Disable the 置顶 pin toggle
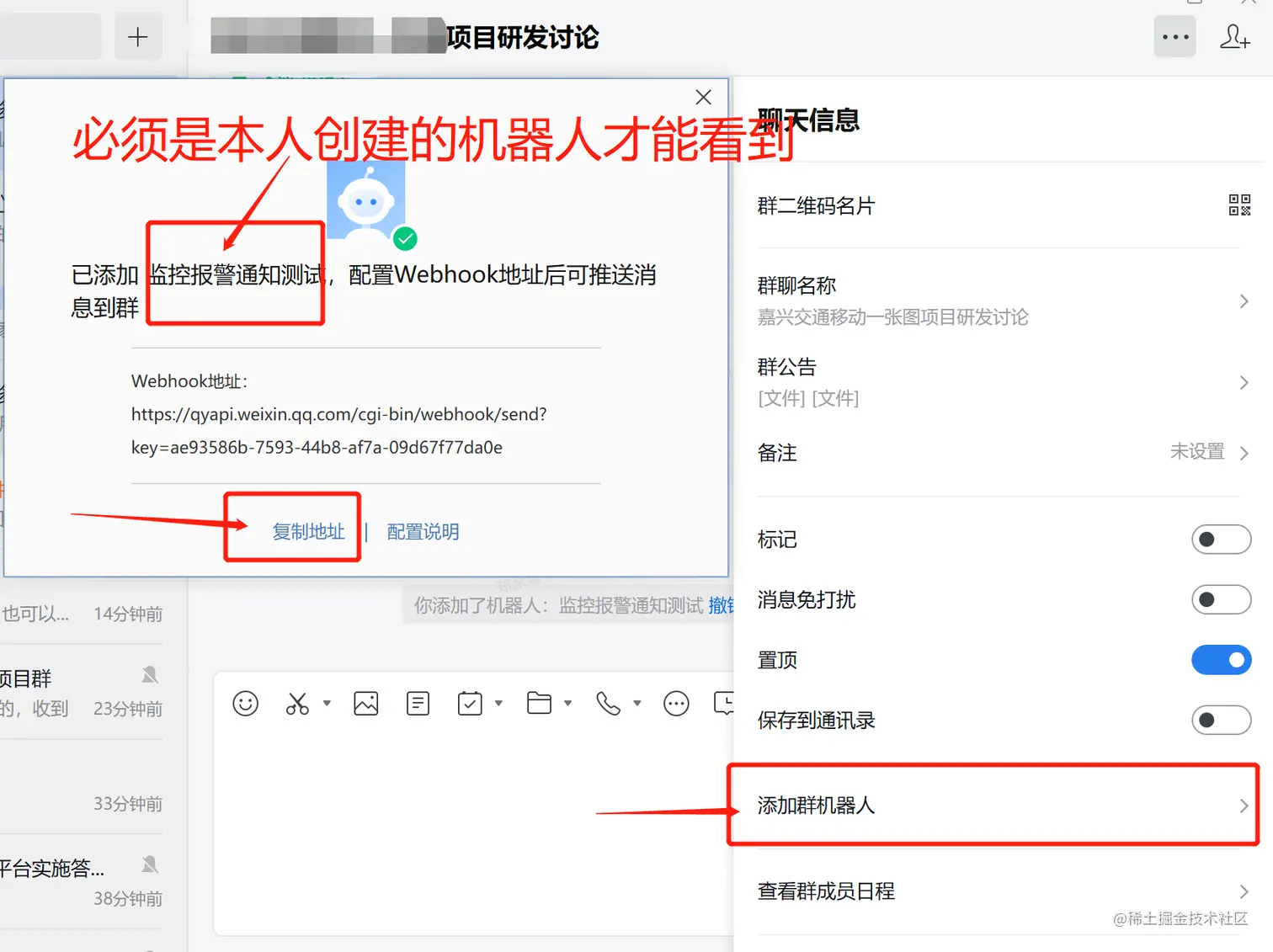1273x952 pixels. [1222, 660]
